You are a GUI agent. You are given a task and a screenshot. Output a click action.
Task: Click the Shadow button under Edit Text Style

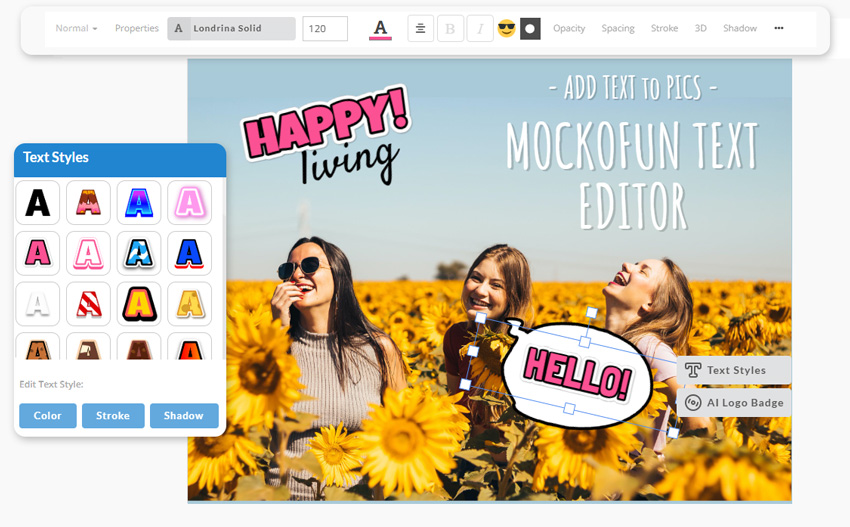coord(184,416)
